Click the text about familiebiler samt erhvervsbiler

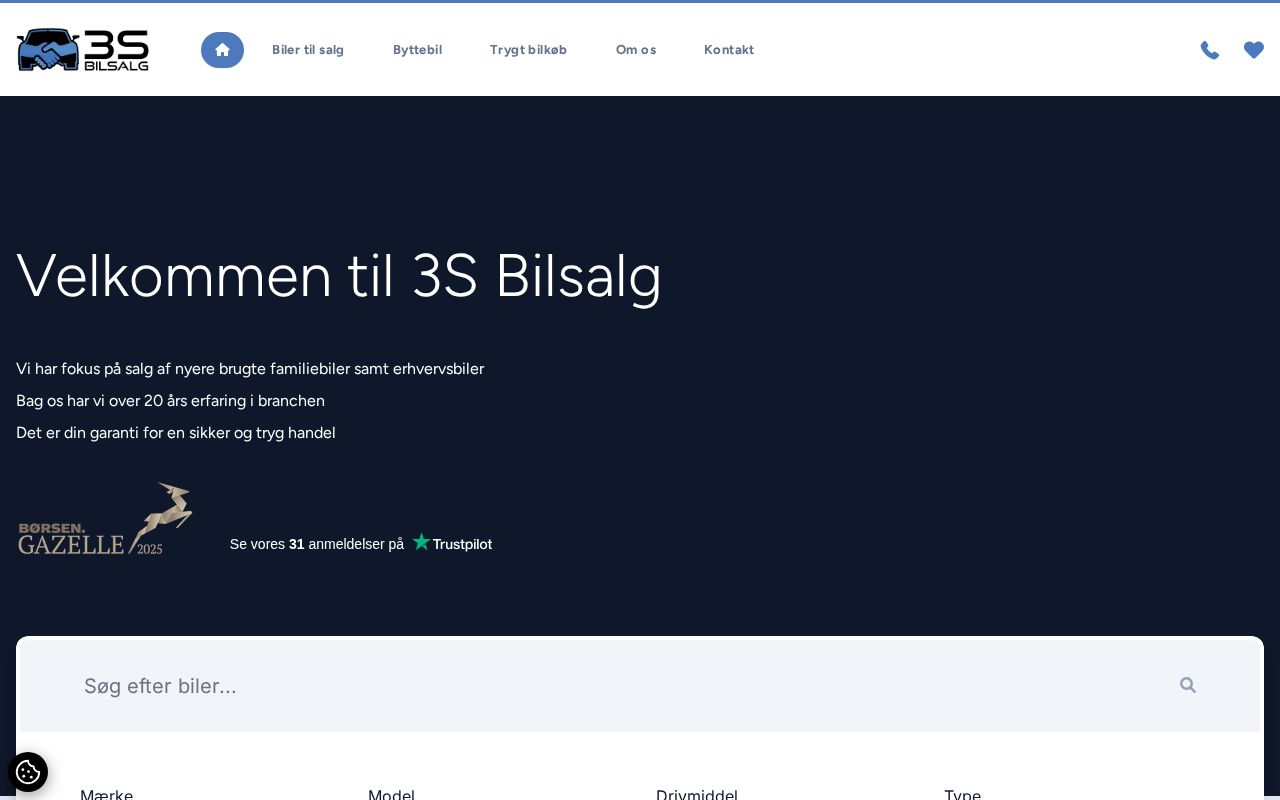tap(250, 369)
